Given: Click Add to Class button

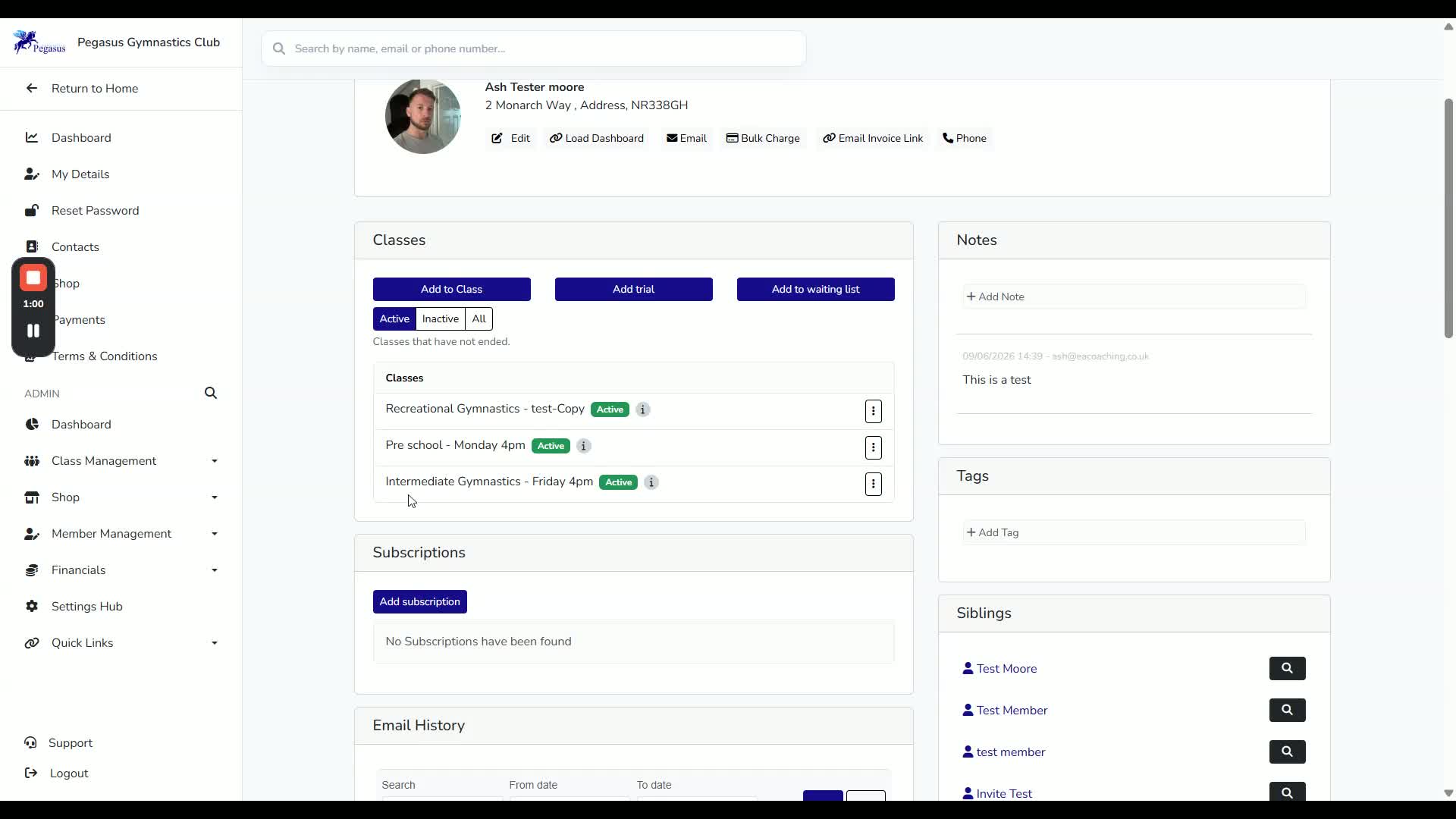Looking at the screenshot, I should [452, 289].
